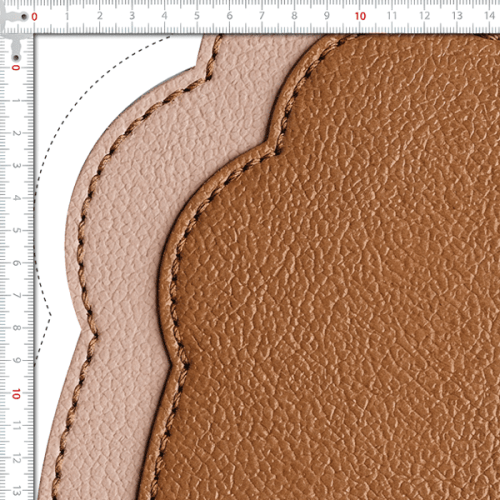Viewport: 500px width, 500px height.
Task: Click the pin at the horizontal ruler origin
Action: point(24,16)
